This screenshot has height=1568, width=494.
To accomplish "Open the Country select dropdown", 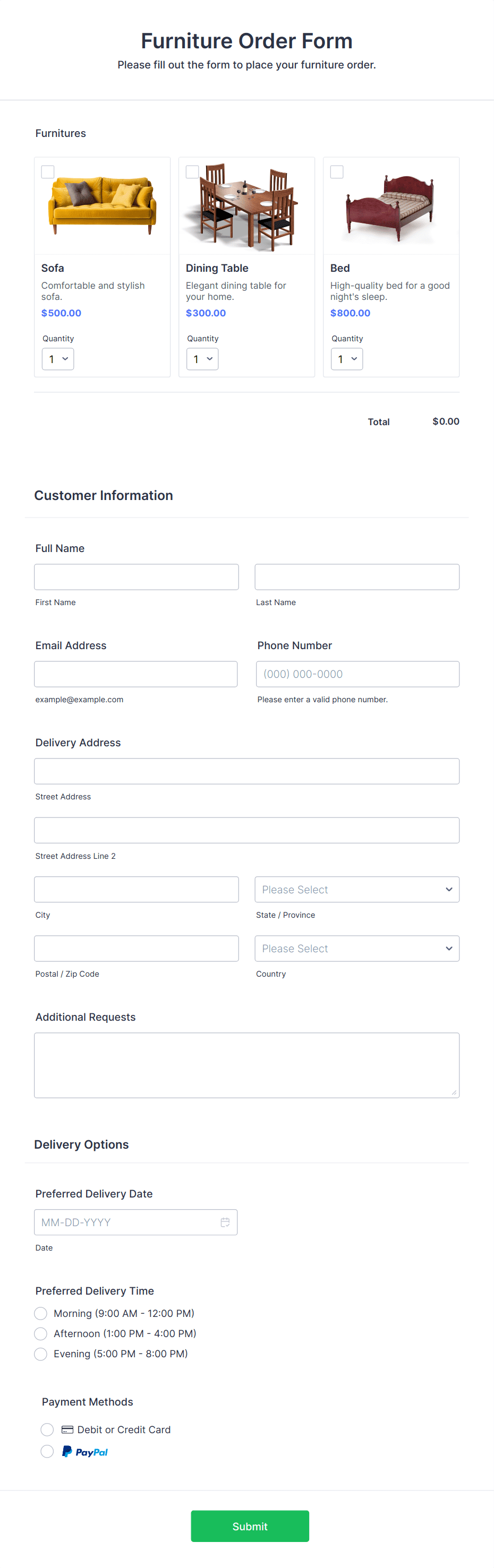I will point(357,949).
